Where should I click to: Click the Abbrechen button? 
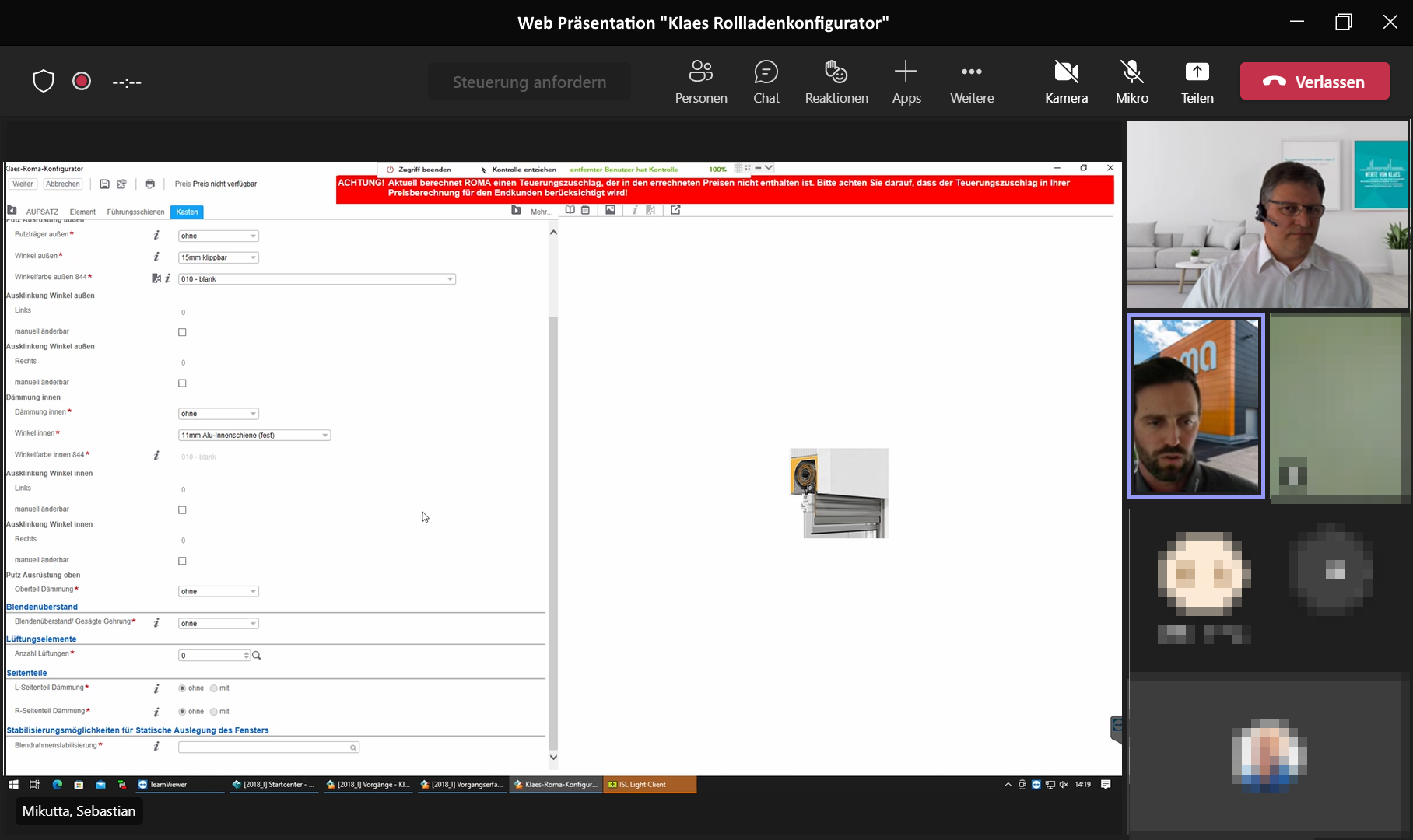pyautogui.click(x=62, y=184)
